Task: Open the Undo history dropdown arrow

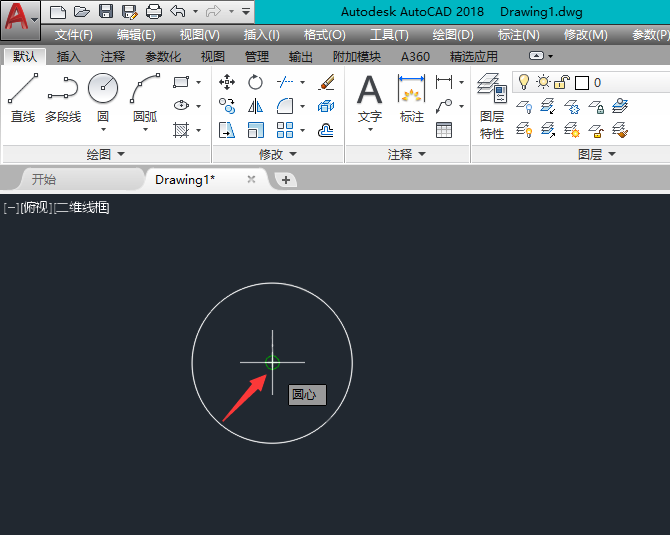Action: click(x=195, y=12)
